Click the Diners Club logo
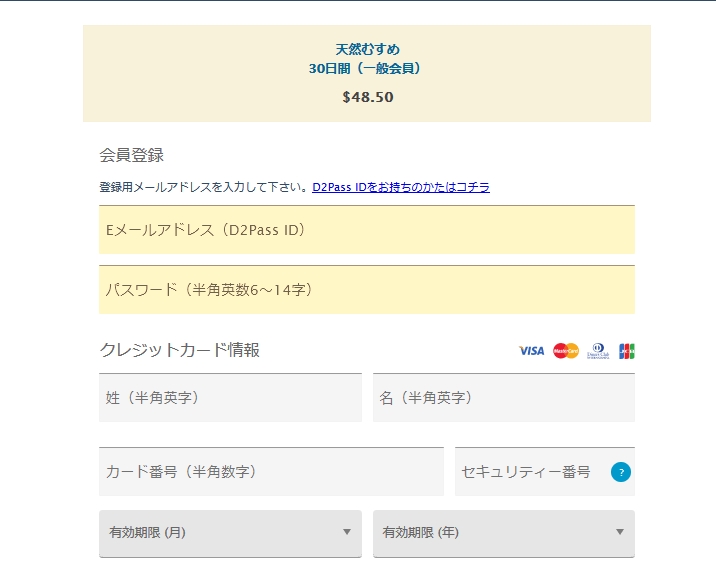 coord(597,351)
